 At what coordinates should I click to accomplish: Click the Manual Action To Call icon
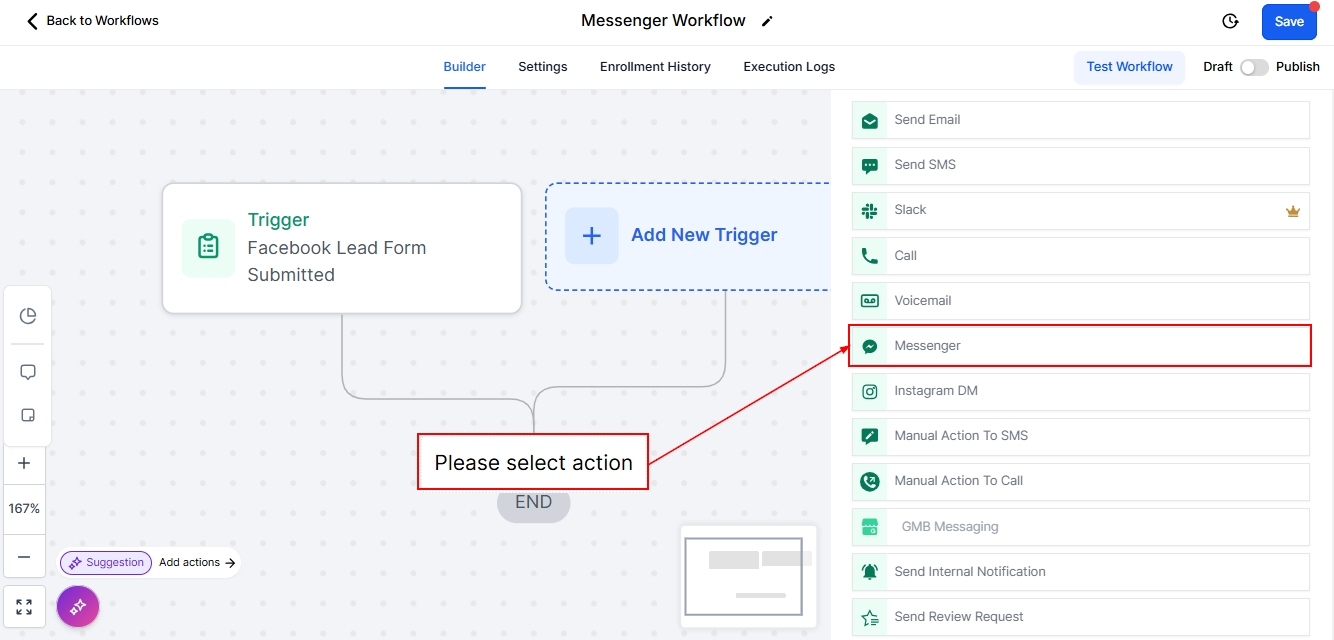tap(870, 481)
